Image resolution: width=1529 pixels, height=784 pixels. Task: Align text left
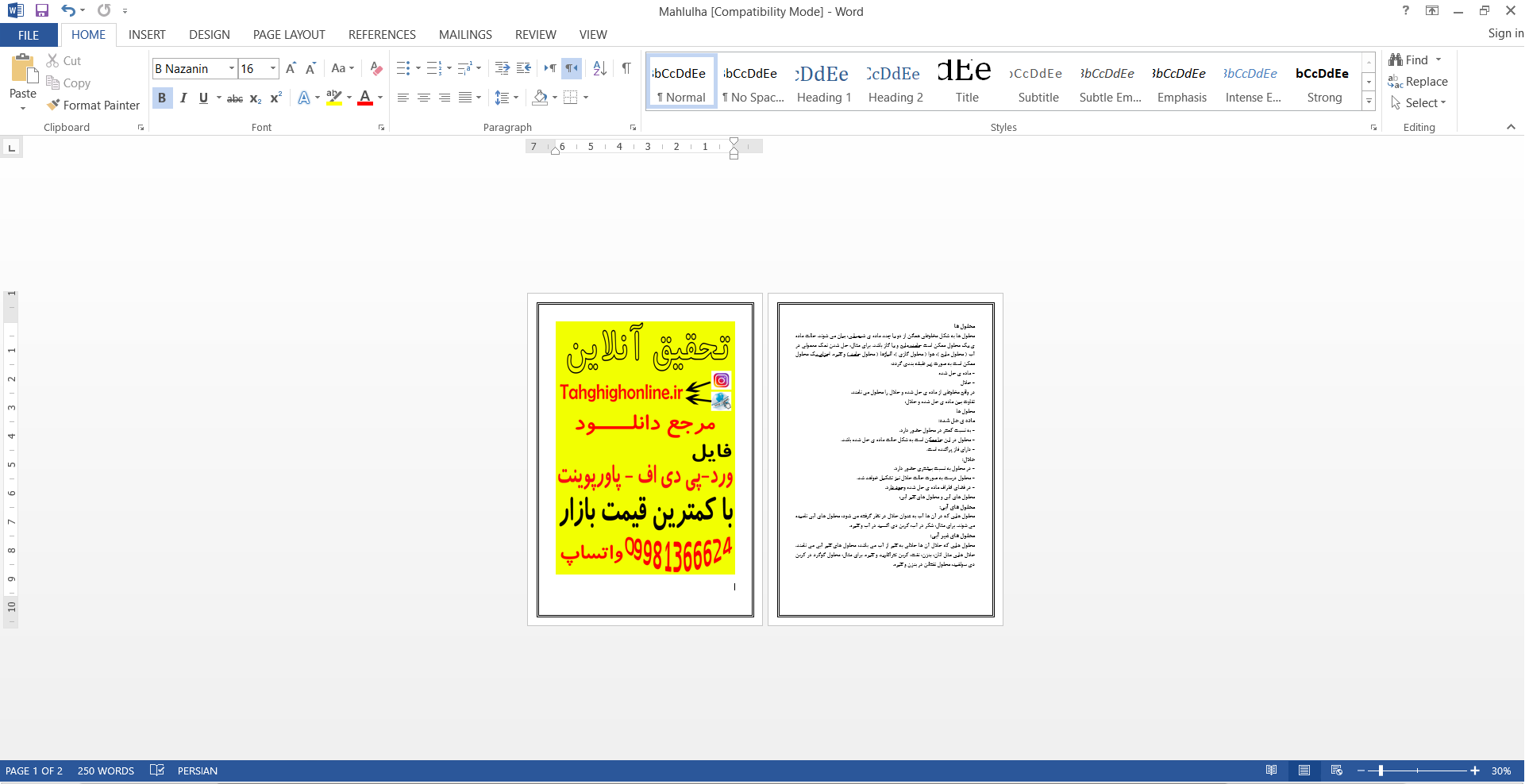(403, 98)
